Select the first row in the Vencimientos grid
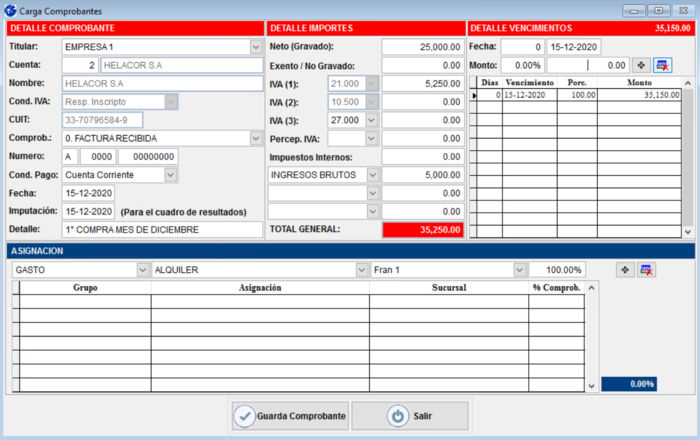Image resolution: width=700 pixels, height=440 pixels. point(580,95)
